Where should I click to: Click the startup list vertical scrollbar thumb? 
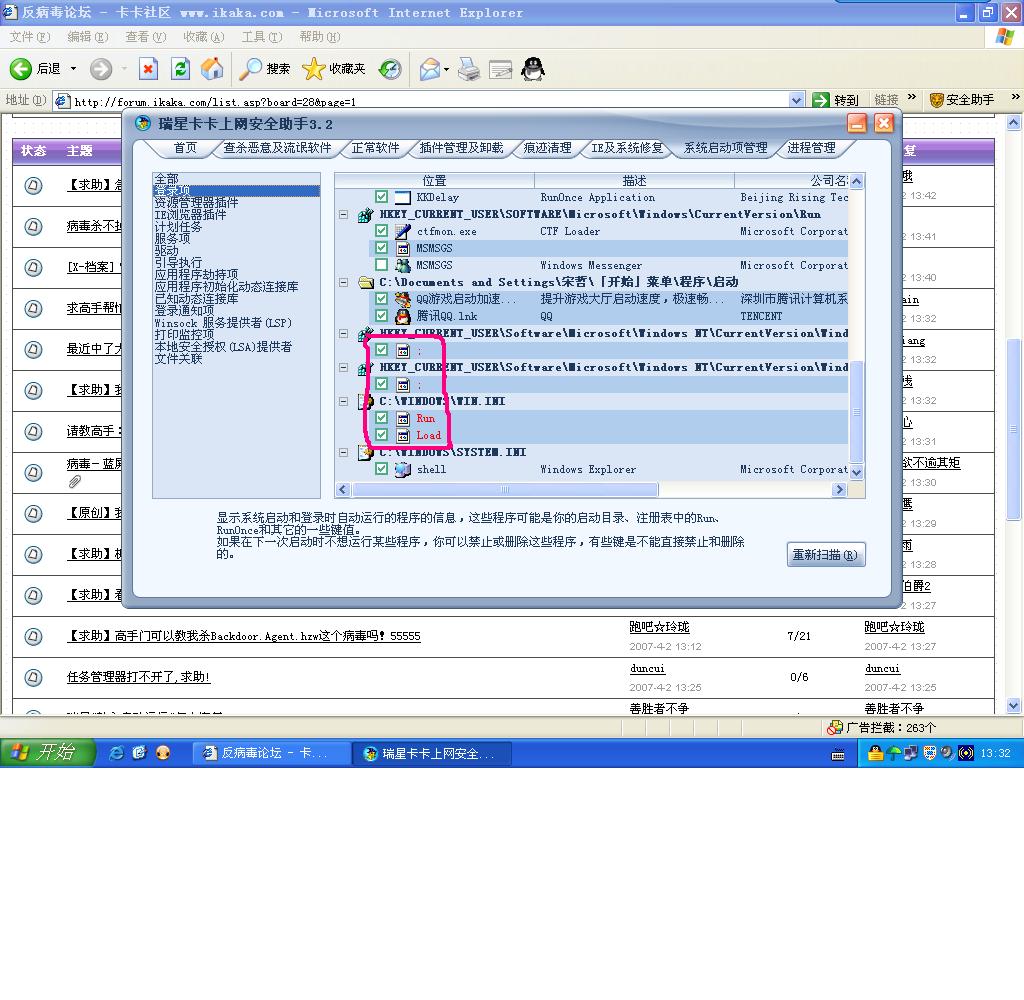[856, 411]
